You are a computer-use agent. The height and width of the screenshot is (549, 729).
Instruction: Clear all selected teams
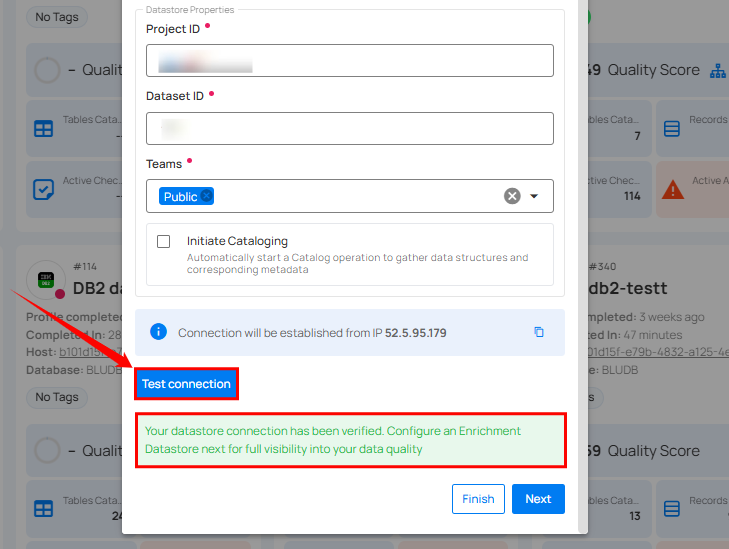512,196
